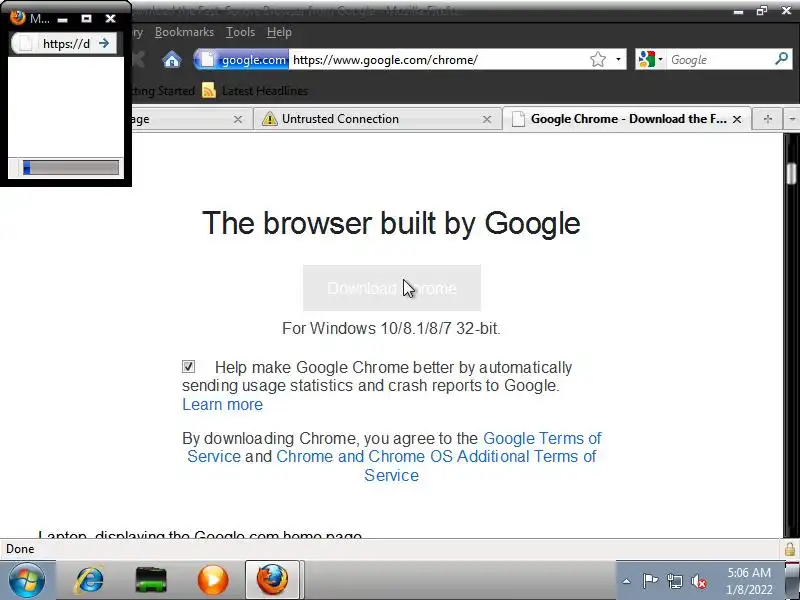
Task: Close the partially hidden first tab
Action: [x=238, y=119]
